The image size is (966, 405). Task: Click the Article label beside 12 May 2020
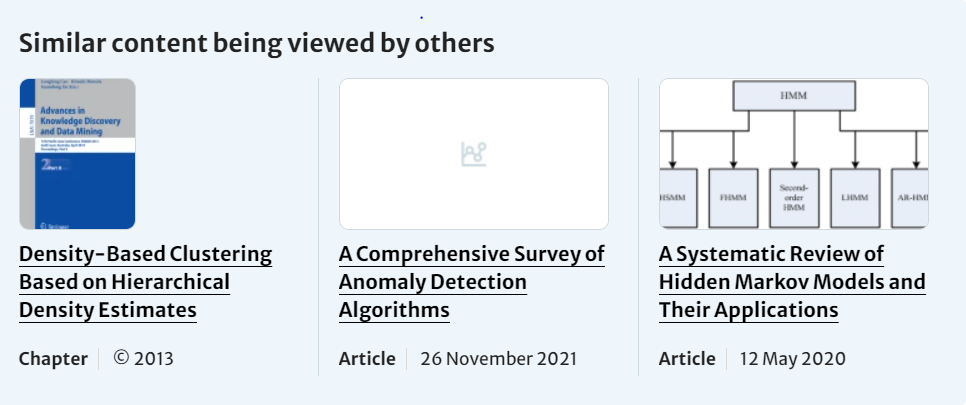[x=687, y=358]
